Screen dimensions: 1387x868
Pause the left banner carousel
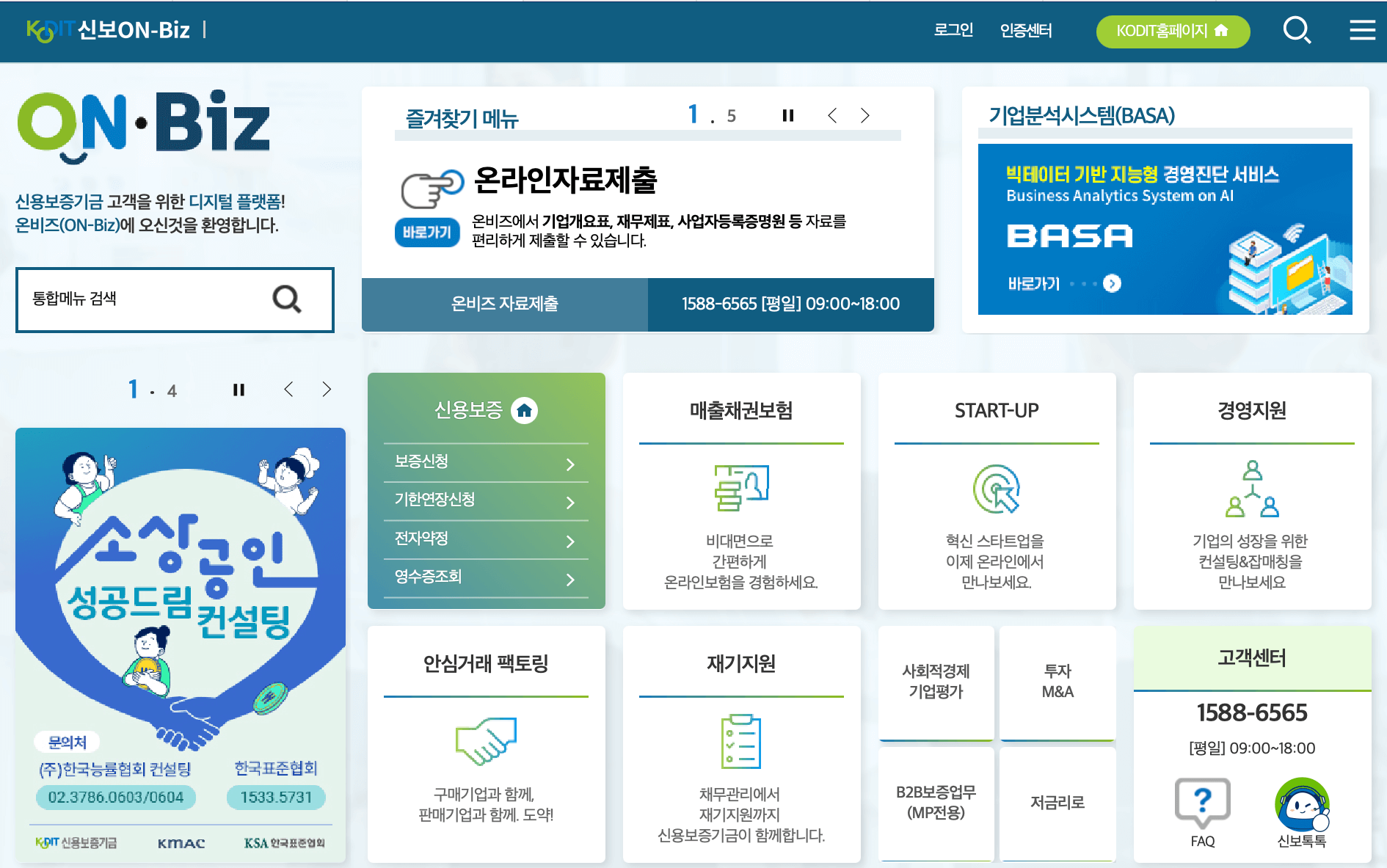click(x=239, y=390)
